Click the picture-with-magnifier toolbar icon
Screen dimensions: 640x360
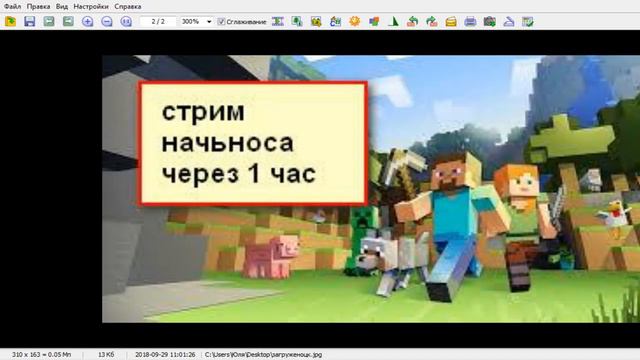click(297, 21)
